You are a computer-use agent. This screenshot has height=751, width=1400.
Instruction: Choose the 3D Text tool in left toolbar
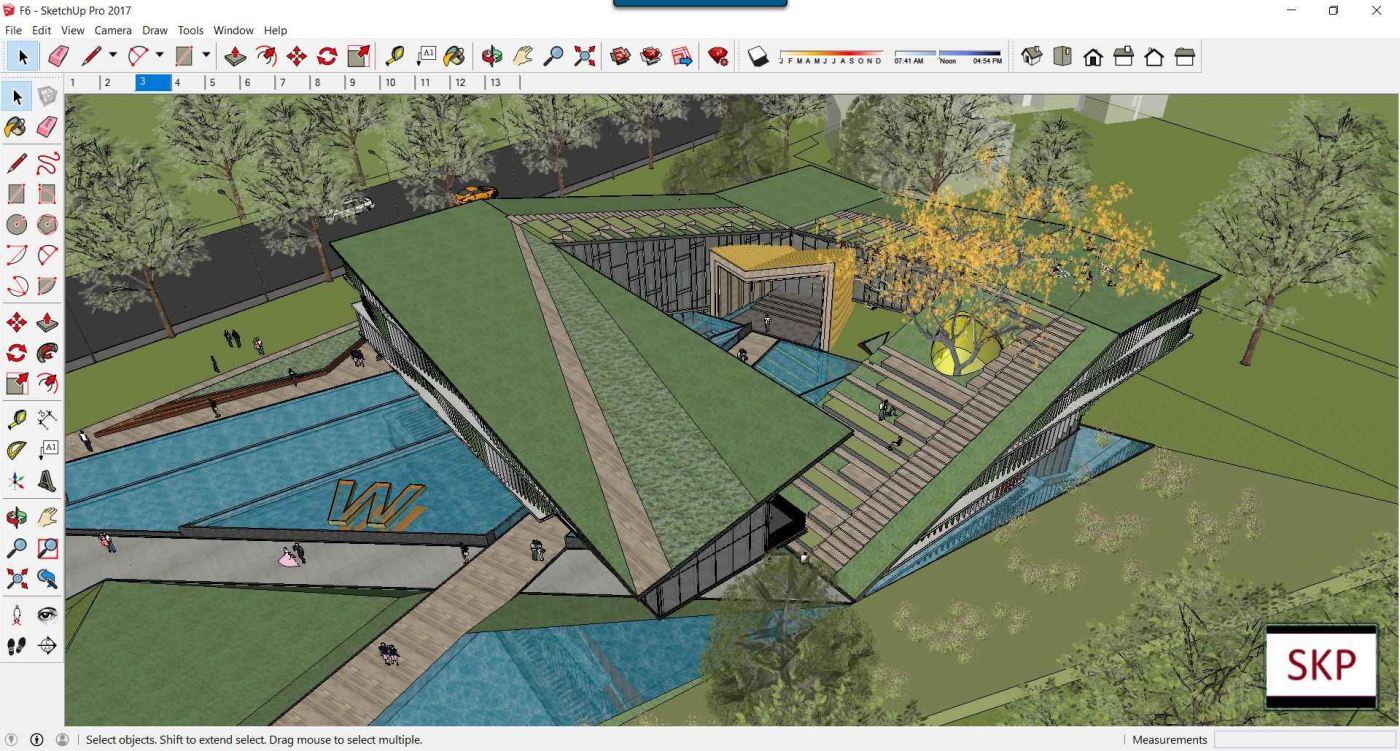click(47, 481)
